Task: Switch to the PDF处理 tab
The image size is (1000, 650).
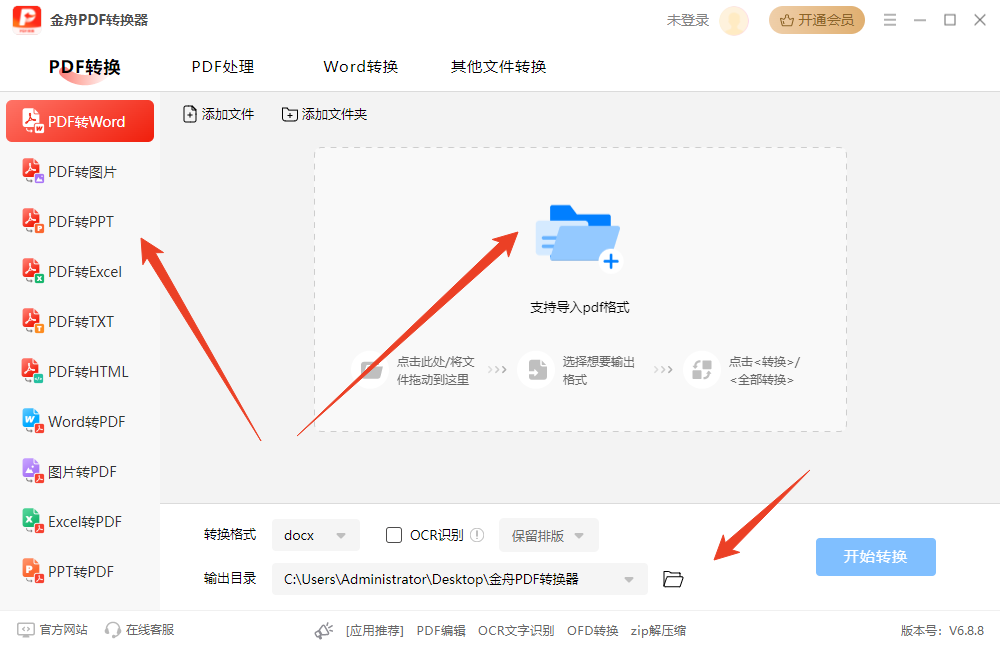Action: click(x=223, y=67)
